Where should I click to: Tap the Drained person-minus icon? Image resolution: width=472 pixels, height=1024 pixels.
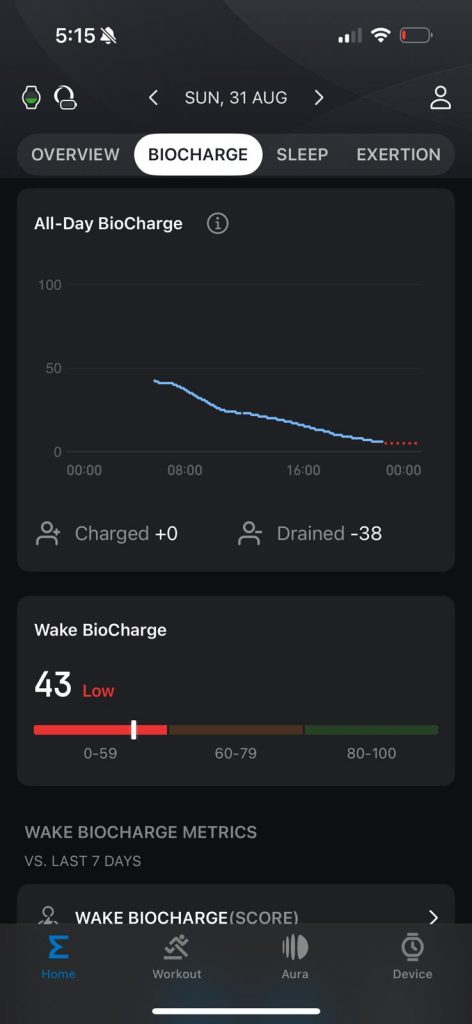tap(249, 534)
